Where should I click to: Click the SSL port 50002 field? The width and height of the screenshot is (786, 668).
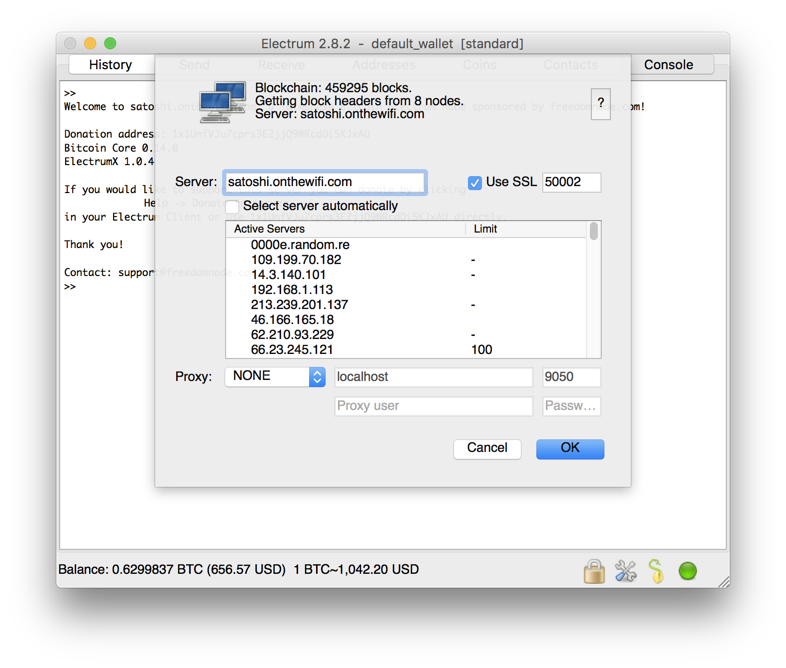pos(571,182)
